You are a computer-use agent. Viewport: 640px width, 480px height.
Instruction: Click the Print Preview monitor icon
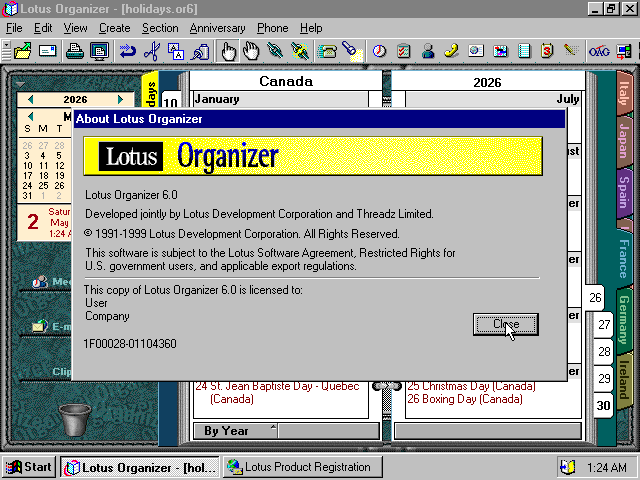point(99,51)
